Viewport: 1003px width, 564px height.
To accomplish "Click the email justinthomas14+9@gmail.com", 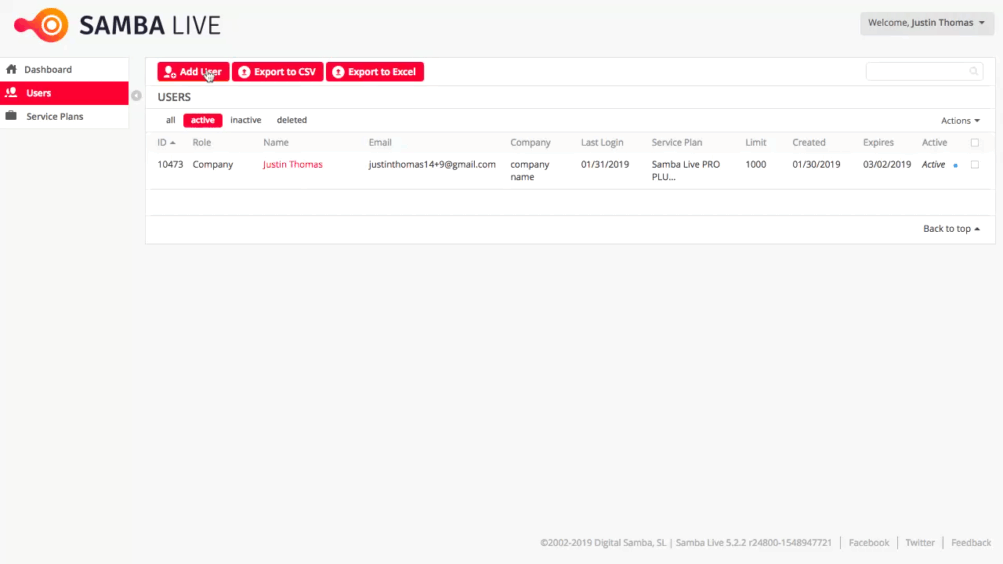I will [x=432, y=164].
